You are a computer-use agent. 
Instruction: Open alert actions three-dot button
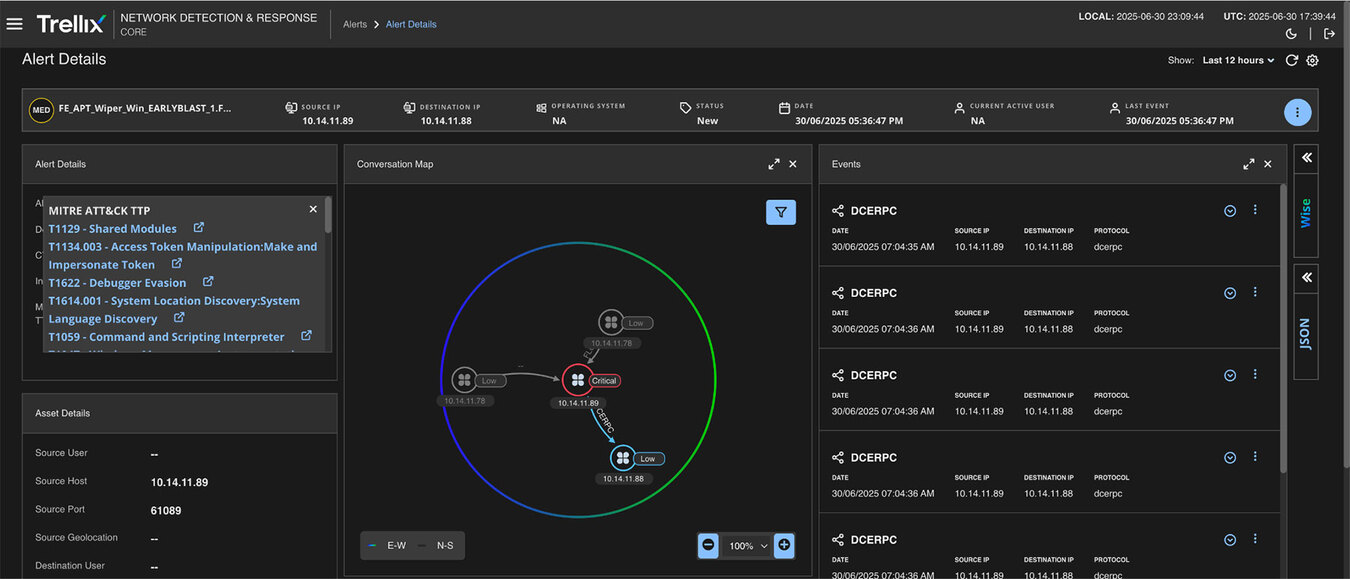[x=1297, y=112]
